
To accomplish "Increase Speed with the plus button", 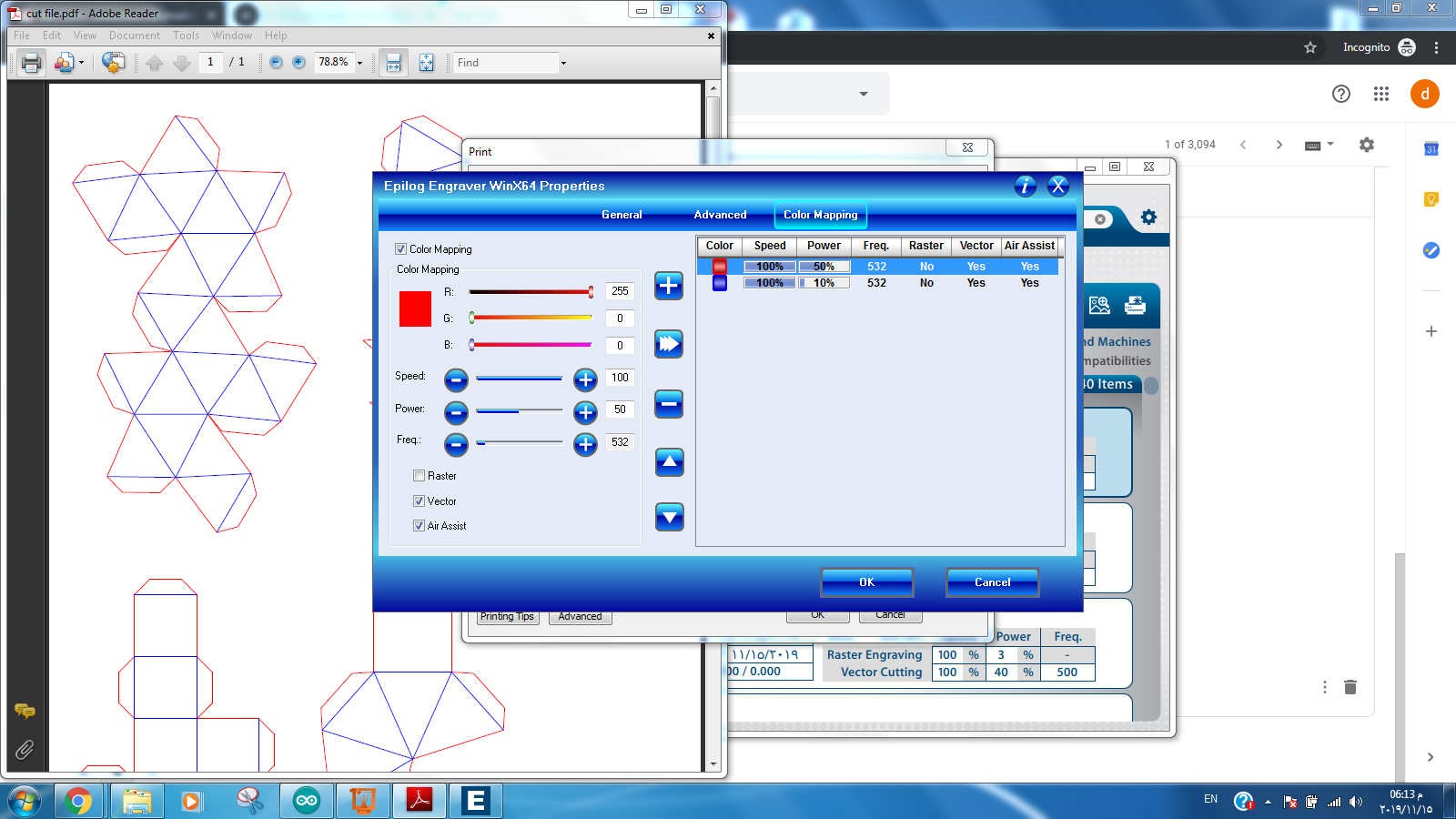I will tap(585, 380).
